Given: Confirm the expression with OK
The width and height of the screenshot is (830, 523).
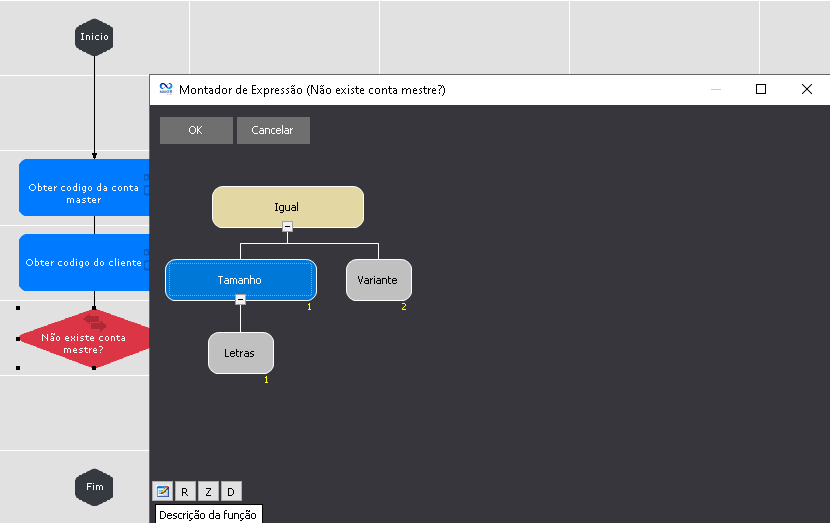Looking at the screenshot, I should [x=195, y=130].
